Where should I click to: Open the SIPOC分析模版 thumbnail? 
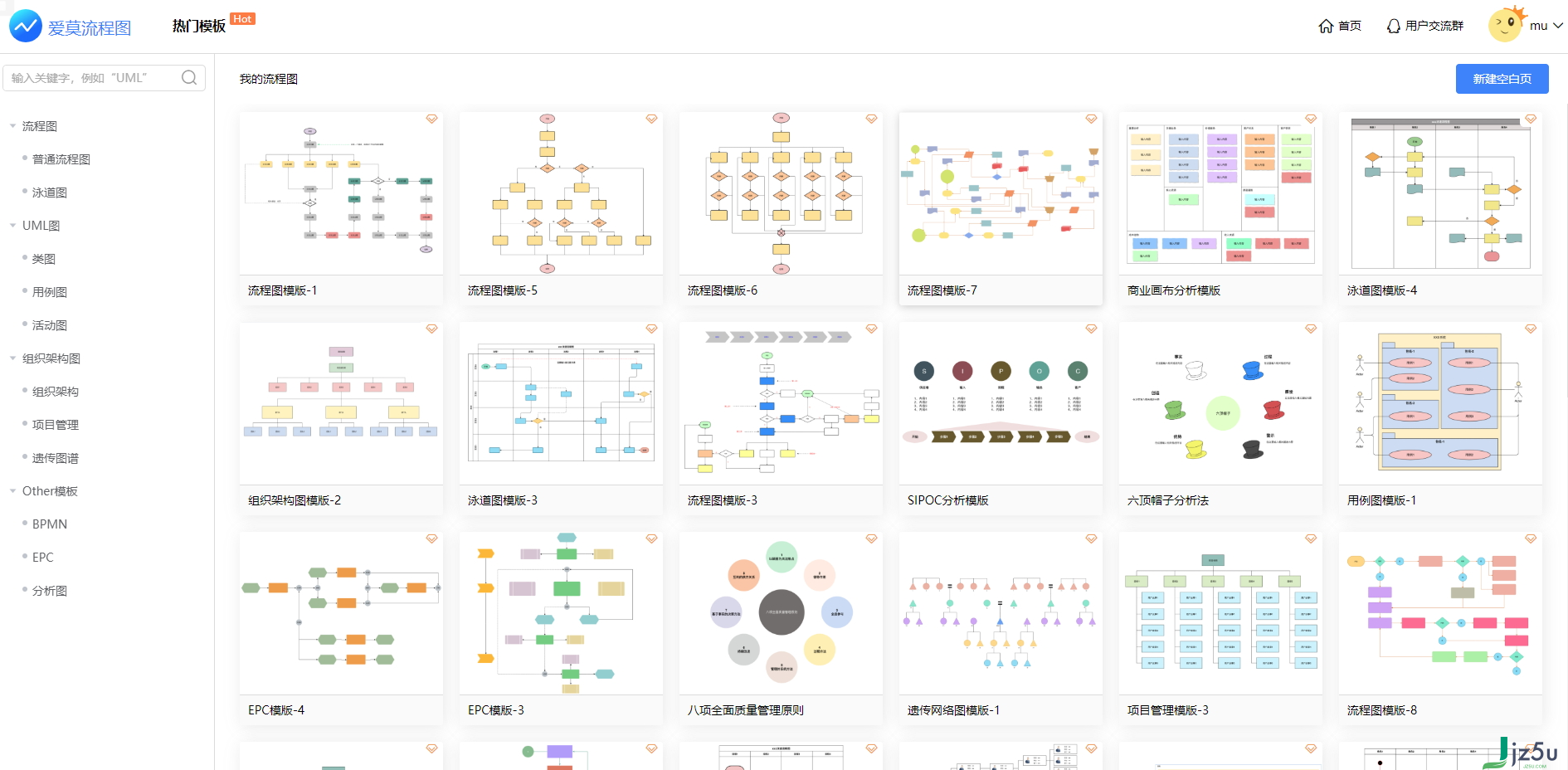(1001, 403)
